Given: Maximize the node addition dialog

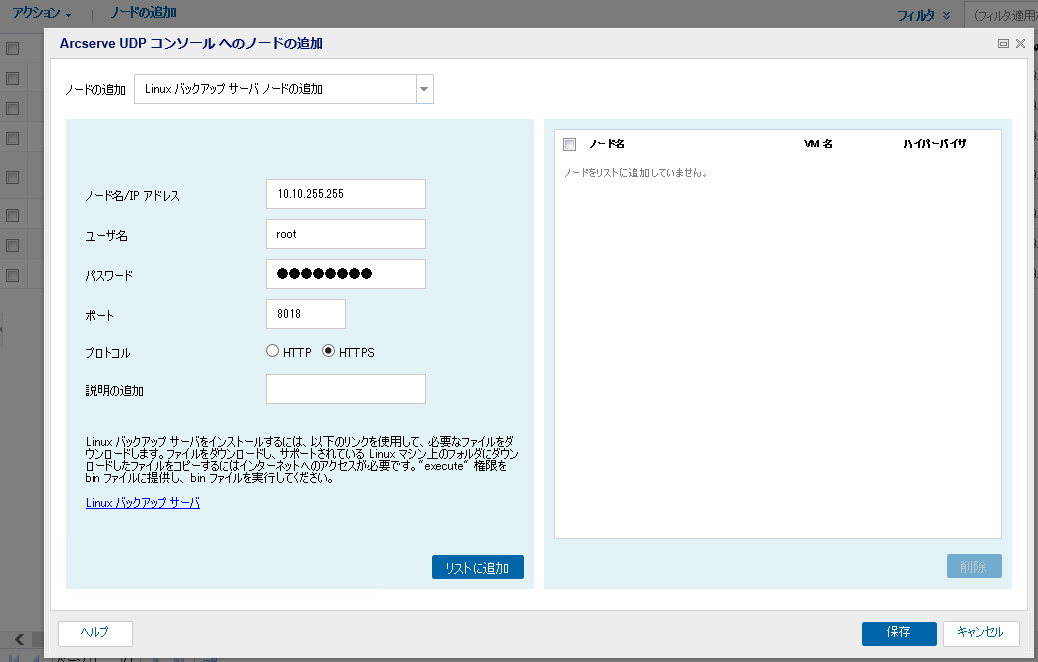Looking at the screenshot, I should pyautogui.click(x=1003, y=44).
